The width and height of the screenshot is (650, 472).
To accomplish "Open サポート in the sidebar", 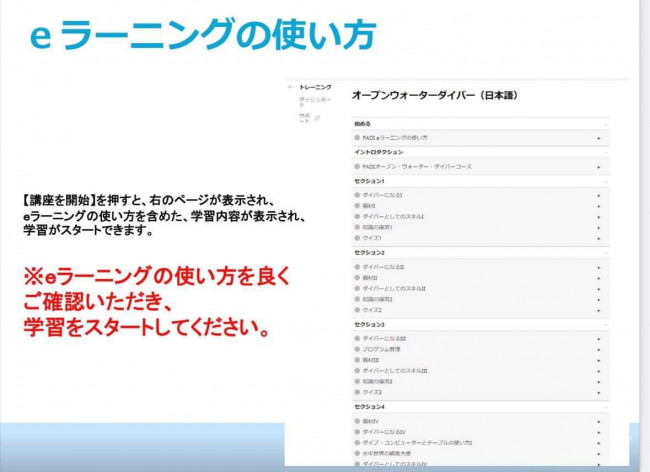I will pos(304,119).
